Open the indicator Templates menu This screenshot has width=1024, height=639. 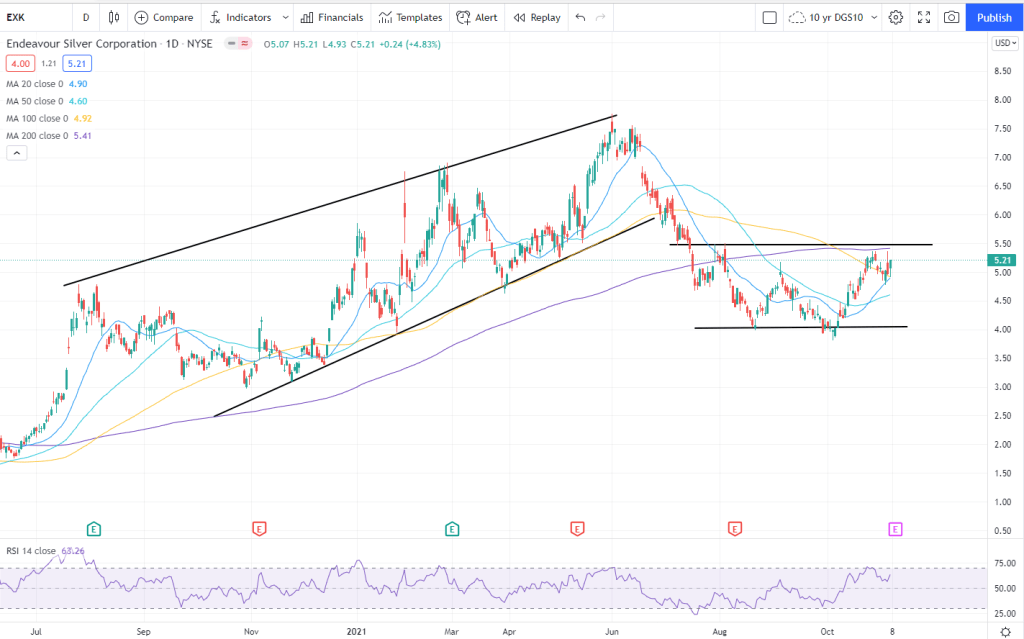click(x=410, y=17)
